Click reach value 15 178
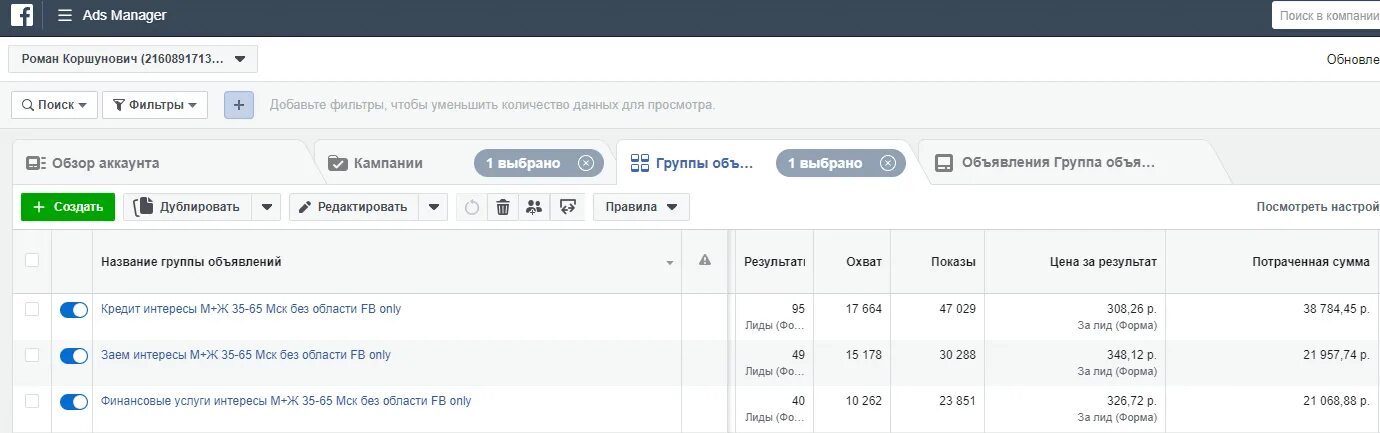1380x433 pixels. (x=864, y=355)
